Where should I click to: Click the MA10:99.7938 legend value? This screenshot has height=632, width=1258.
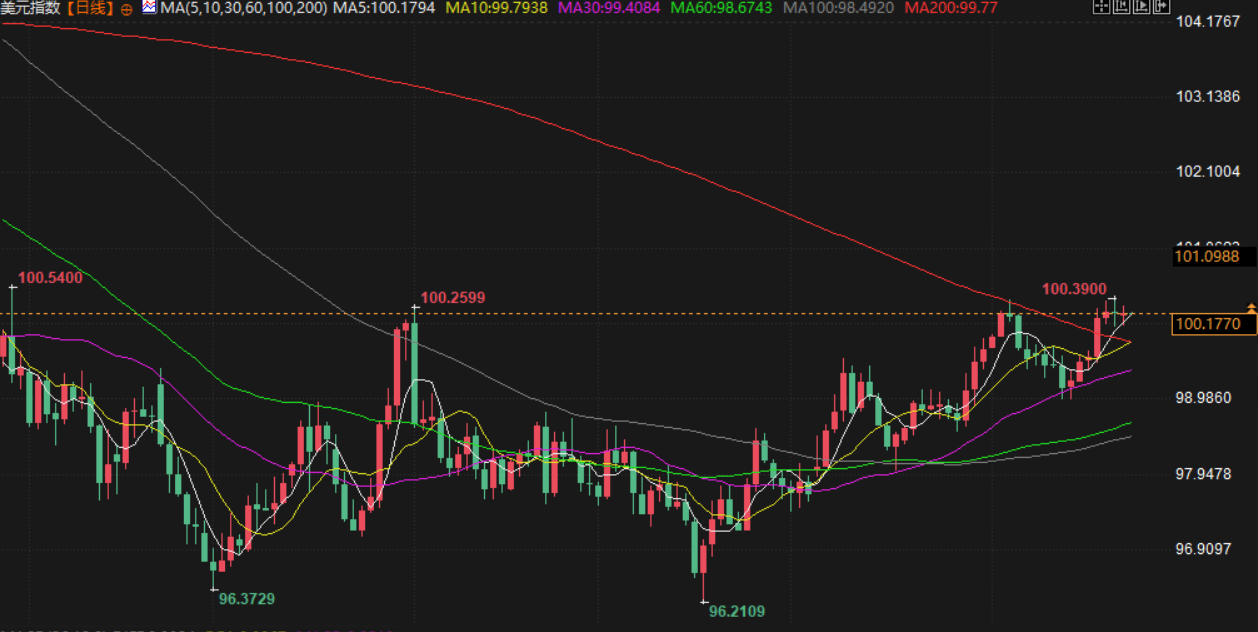[497, 7]
